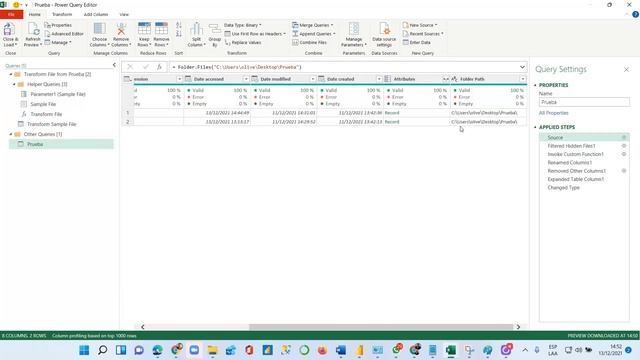Click the Keep Rows icon
Viewport: 640px width, 360px height.
tap(144, 29)
